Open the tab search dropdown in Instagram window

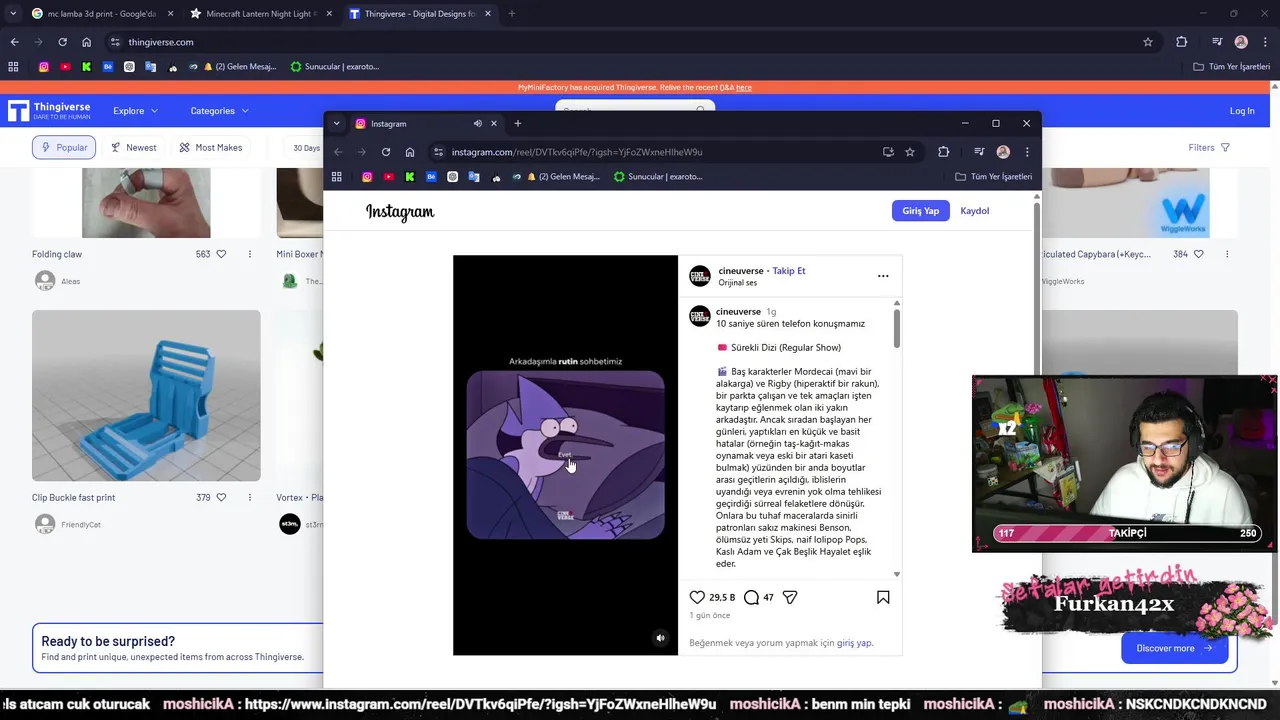click(336, 124)
